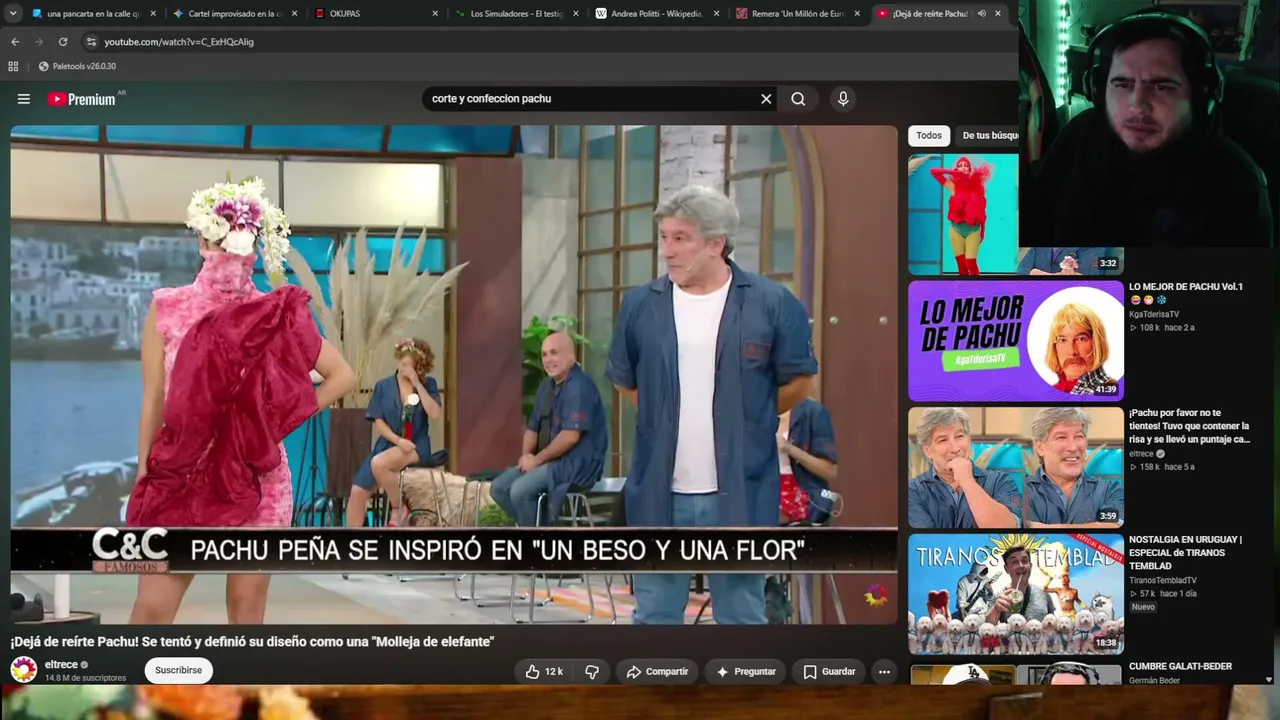This screenshot has width=1280, height=720.
Task: Close the OKUPAS tab
Action: point(435,14)
